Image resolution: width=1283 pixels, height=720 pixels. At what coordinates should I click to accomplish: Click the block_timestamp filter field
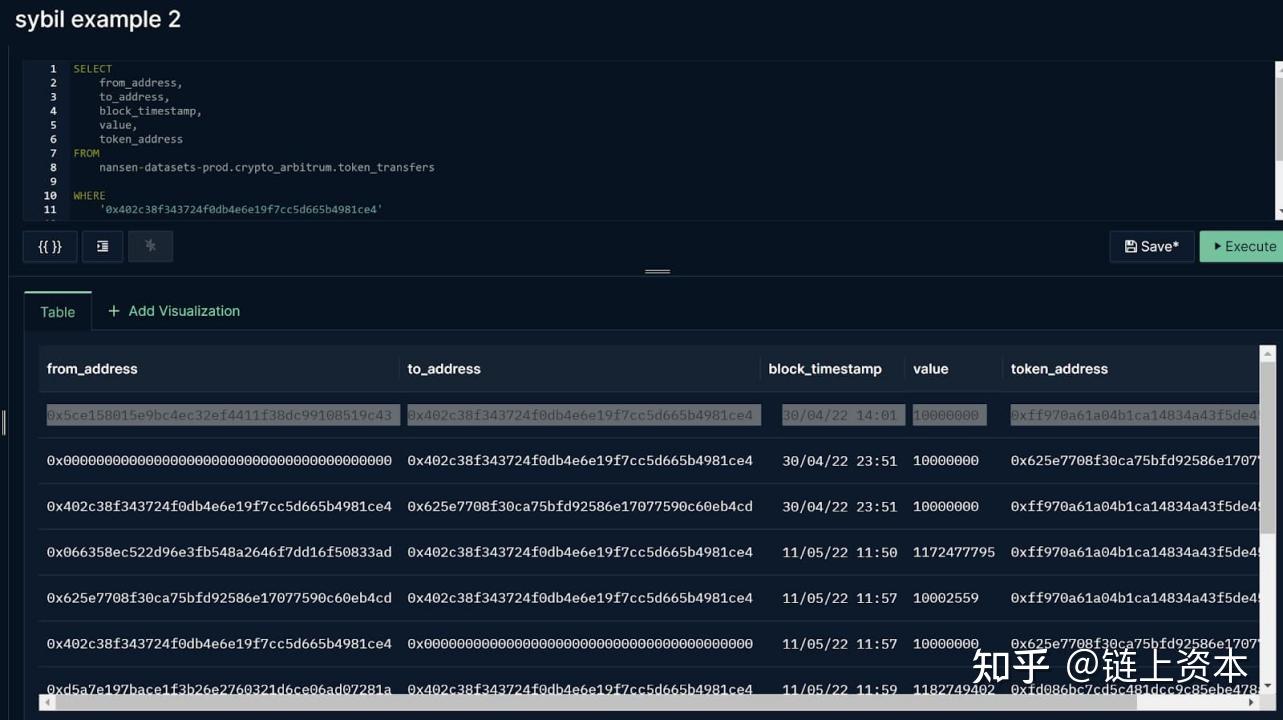(x=841, y=414)
